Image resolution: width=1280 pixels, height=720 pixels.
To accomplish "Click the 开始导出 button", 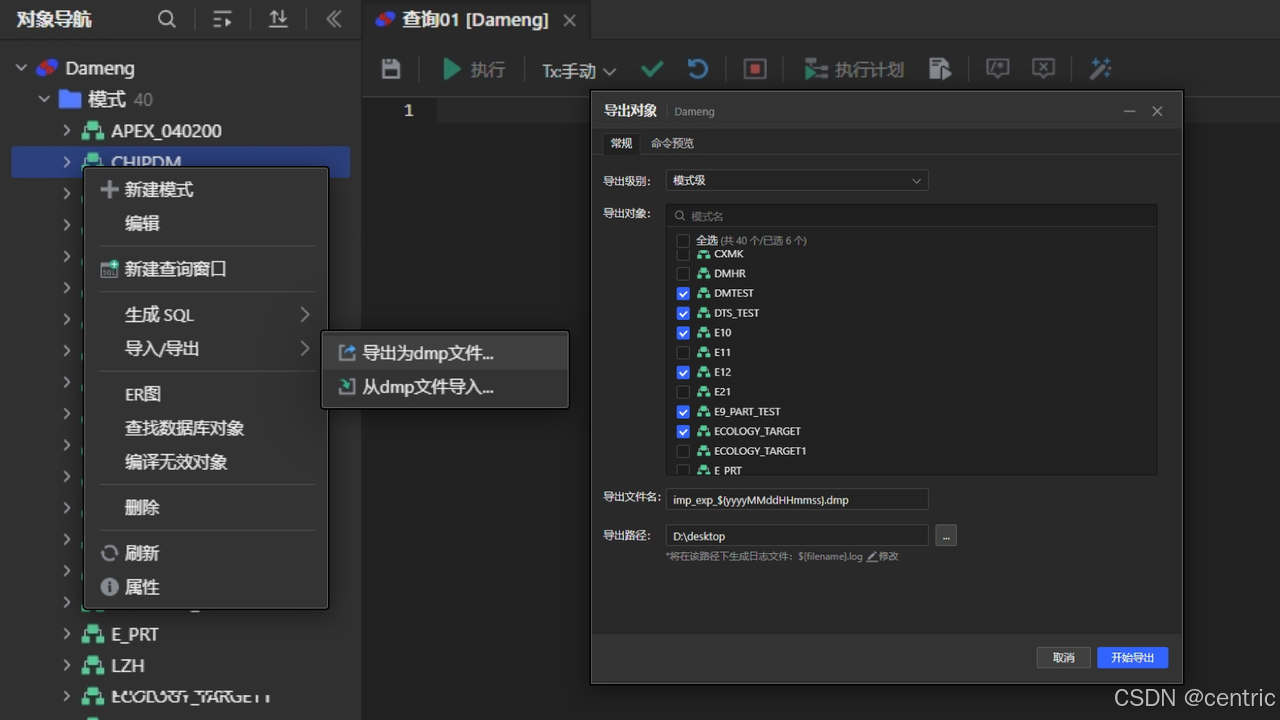I will (x=1133, y=657).
